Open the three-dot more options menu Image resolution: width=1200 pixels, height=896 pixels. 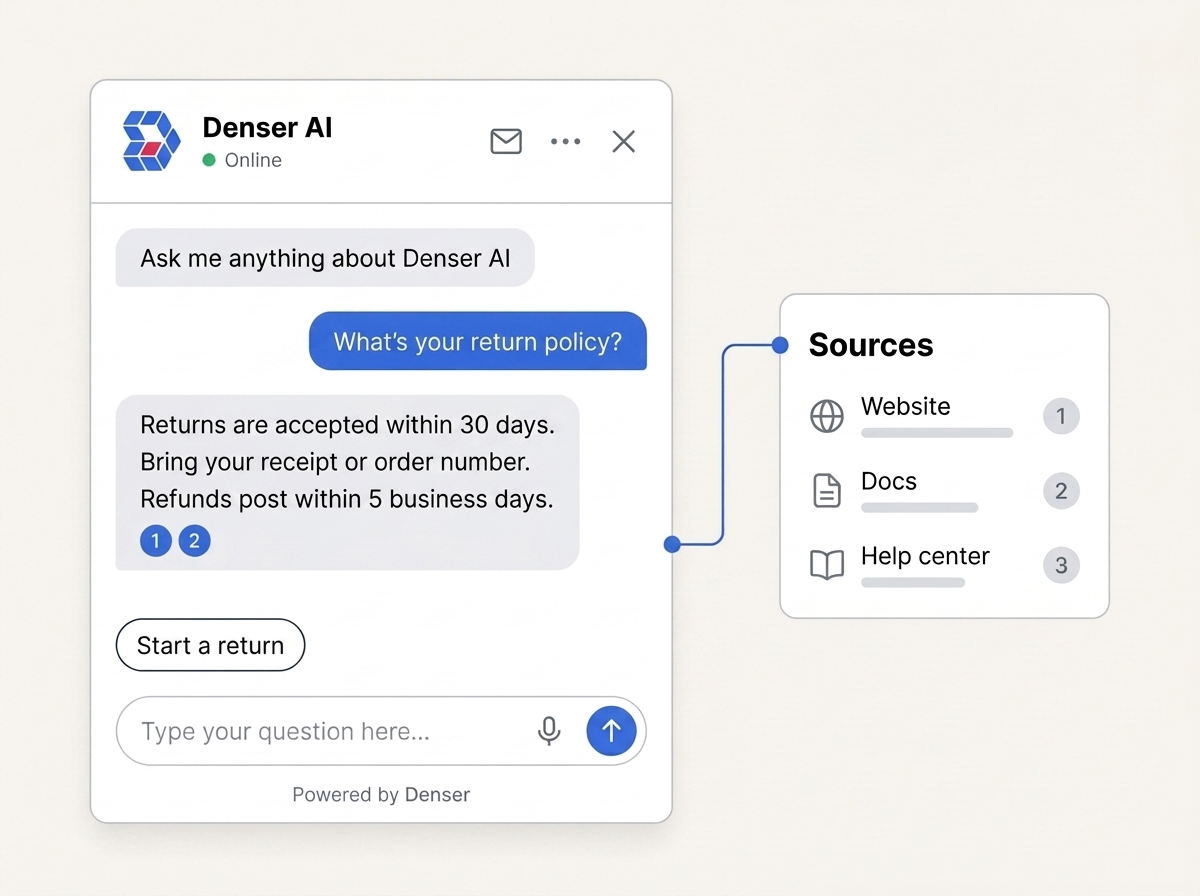(x=565, y=142)
